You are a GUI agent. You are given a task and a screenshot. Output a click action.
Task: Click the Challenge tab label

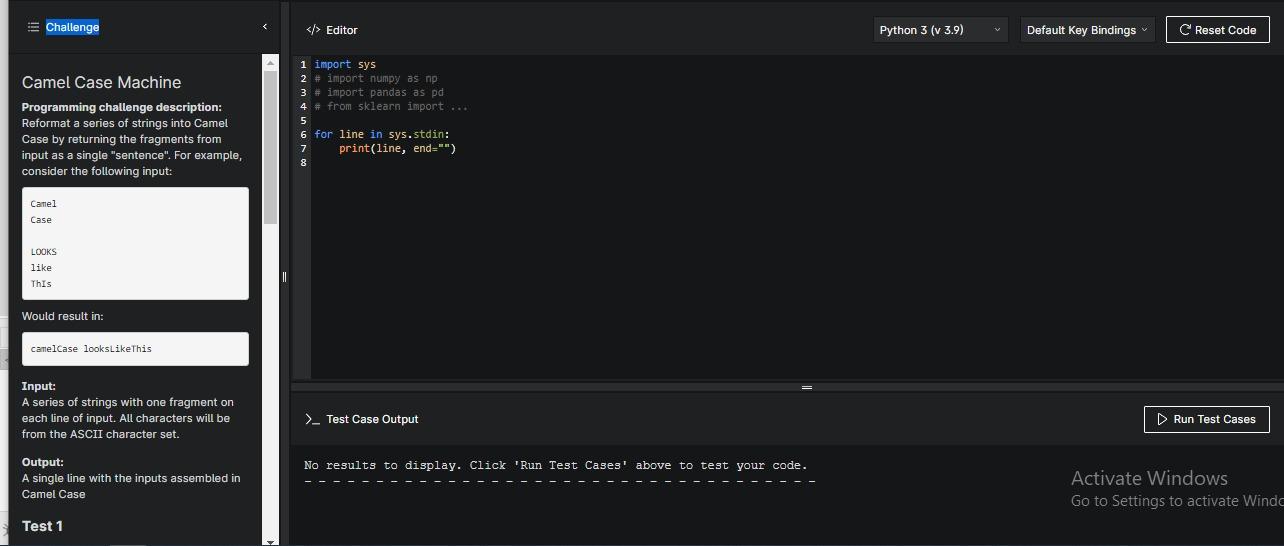point(72,27)
